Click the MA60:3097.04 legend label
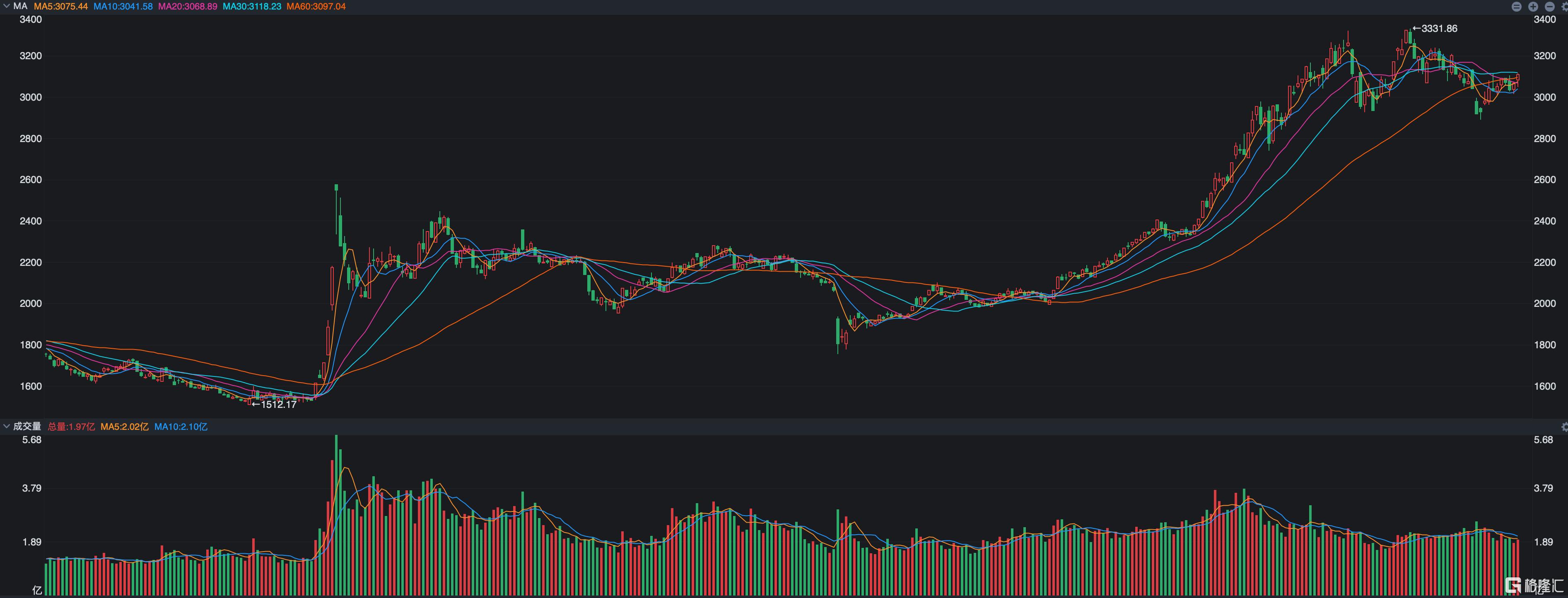This screenshot has width=1568, height=598. (x=316, y=6)
